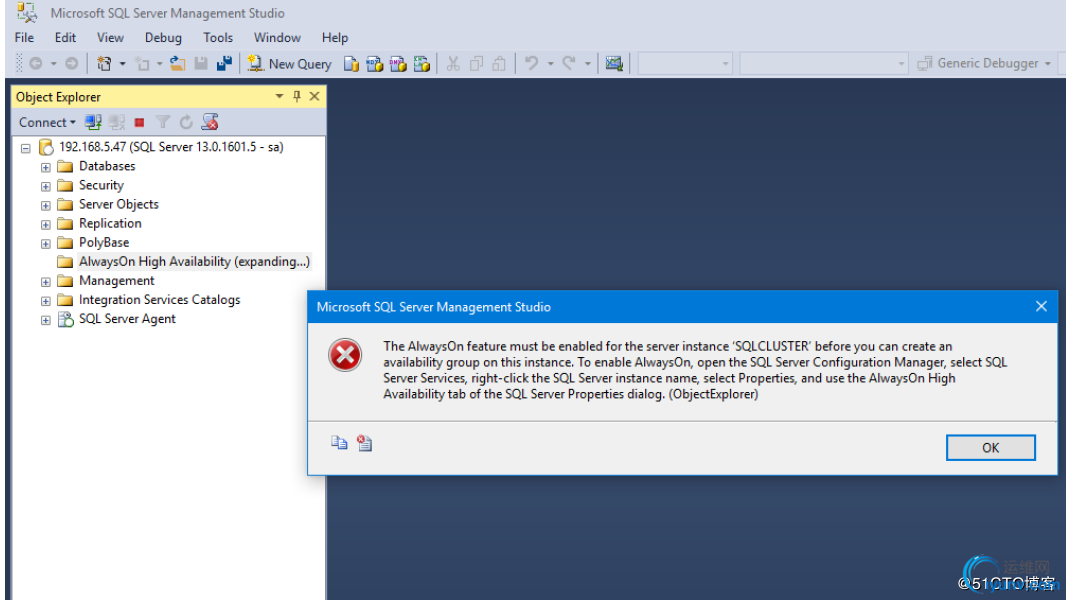
Task: Select the SQL Server Agent tree item
Action: point(127,319)
